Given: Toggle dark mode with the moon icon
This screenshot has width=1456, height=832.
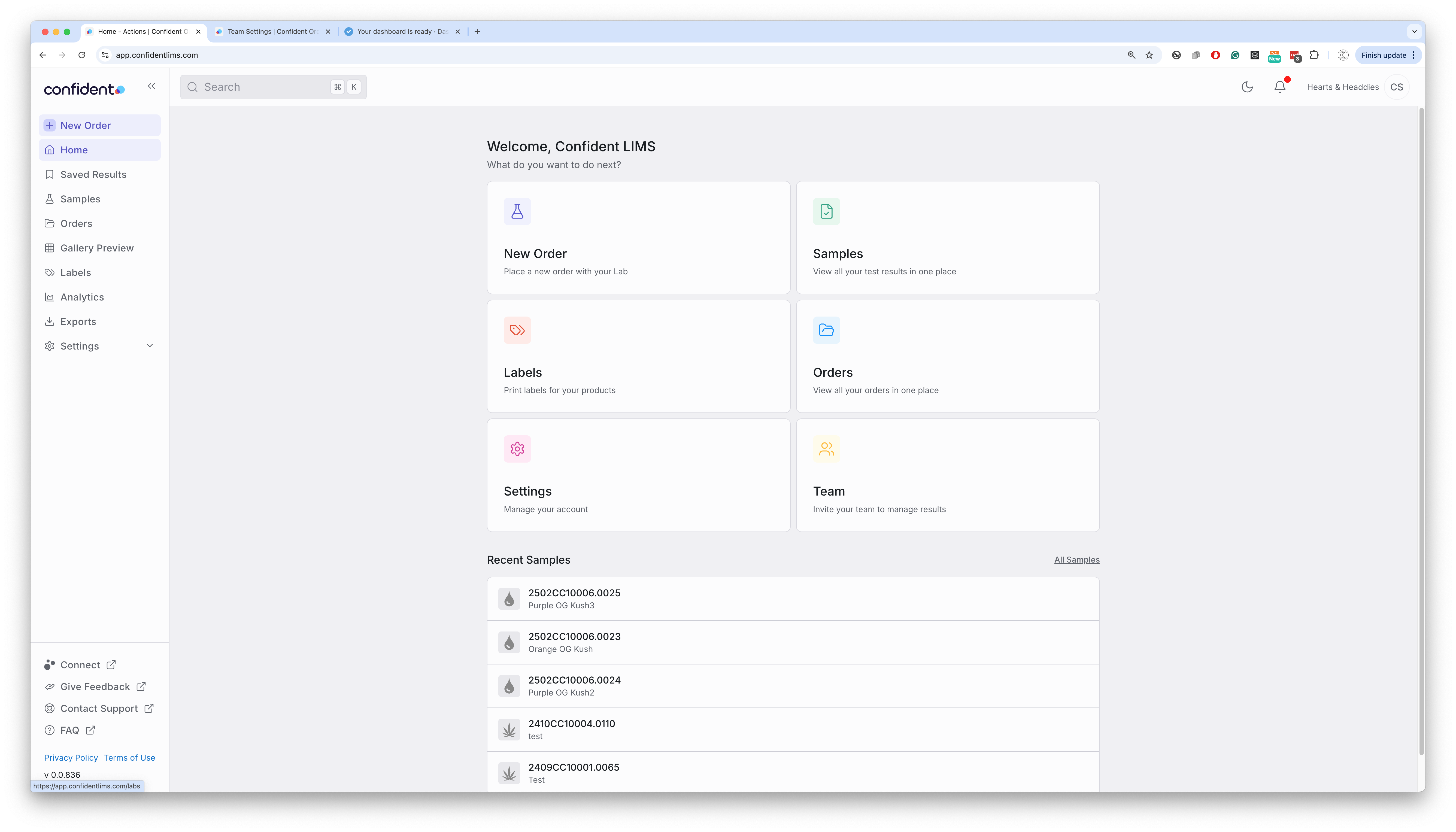Looking at the screenshot, I should click(1247, 87).
